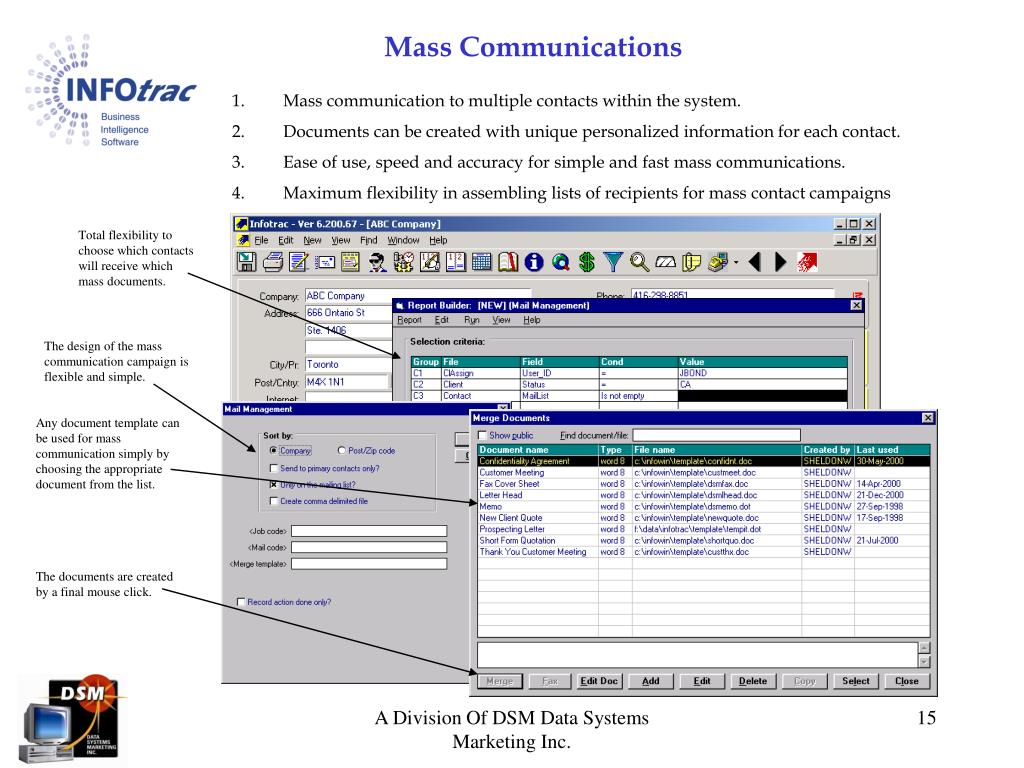Click the yellow sticky notes toolbar icon
The height and width of the screenshot is (768, 1024).
click(691, 262)
